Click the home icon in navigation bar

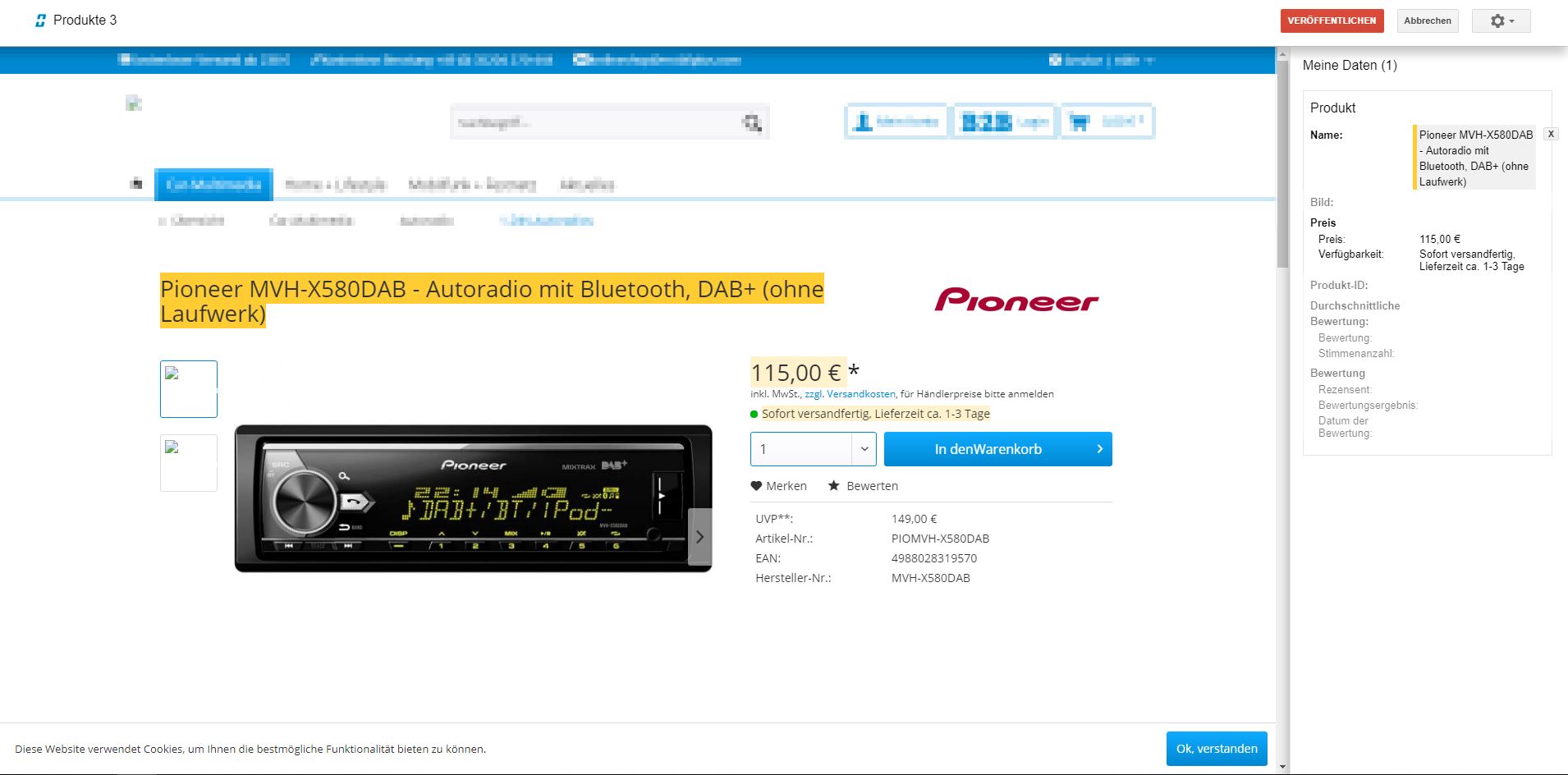click(x=136, y=183)
